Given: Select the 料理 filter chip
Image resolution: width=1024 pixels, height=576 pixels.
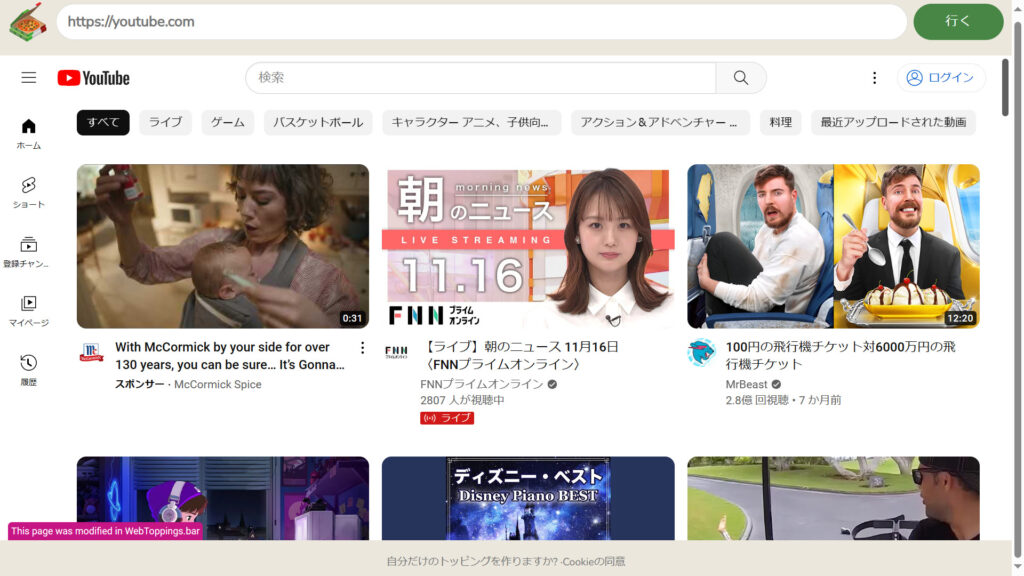Looking at the screenshot, I should click(x=780, y=122).
